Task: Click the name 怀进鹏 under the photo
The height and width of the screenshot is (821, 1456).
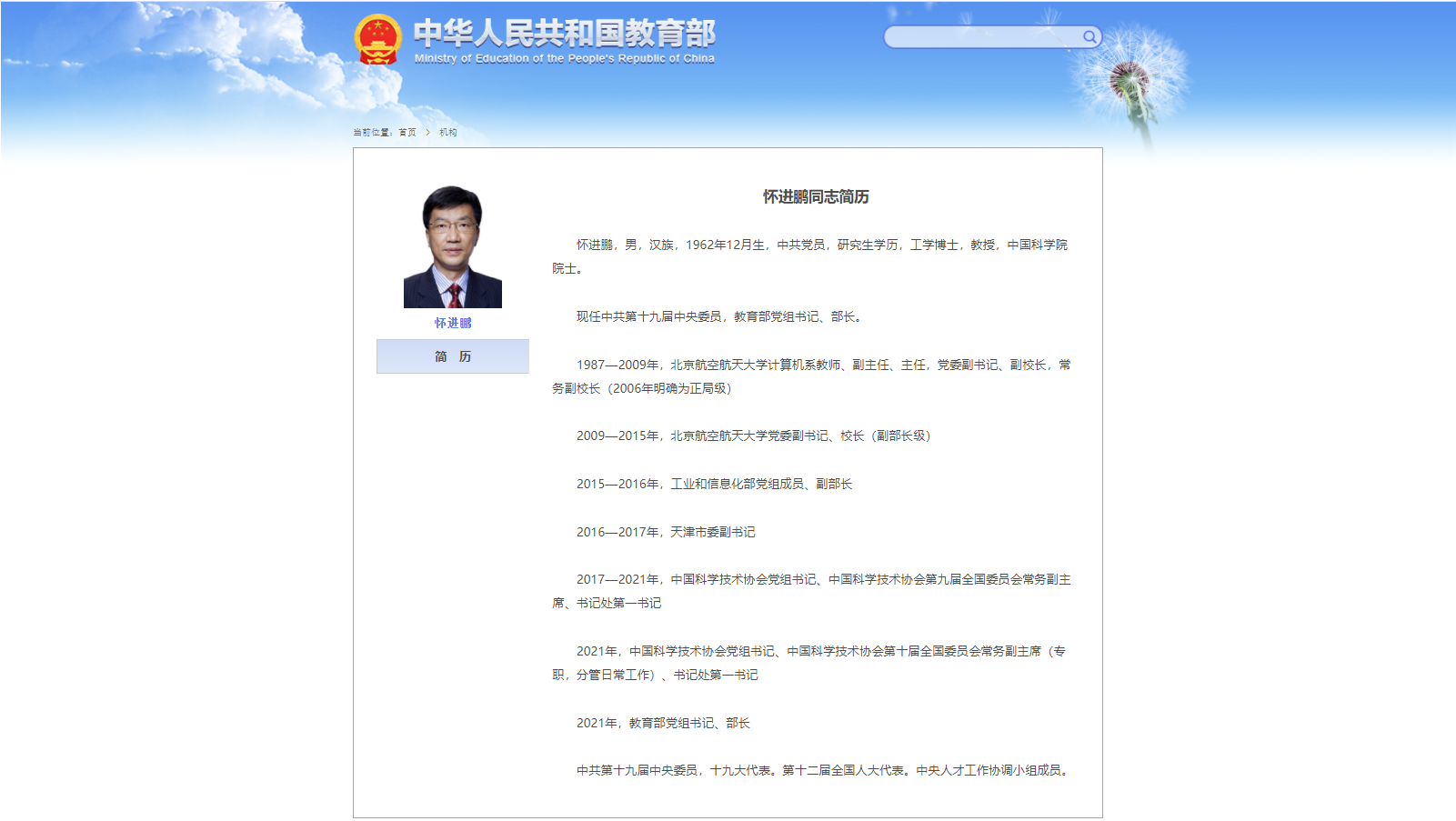Action: click(453, 324)
